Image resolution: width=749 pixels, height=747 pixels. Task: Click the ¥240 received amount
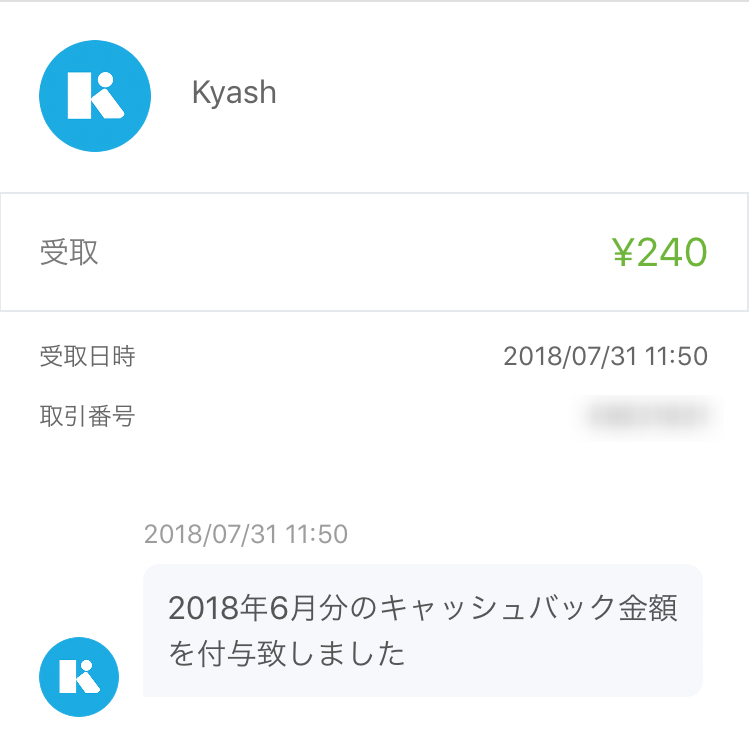click(x=660, y=252)
